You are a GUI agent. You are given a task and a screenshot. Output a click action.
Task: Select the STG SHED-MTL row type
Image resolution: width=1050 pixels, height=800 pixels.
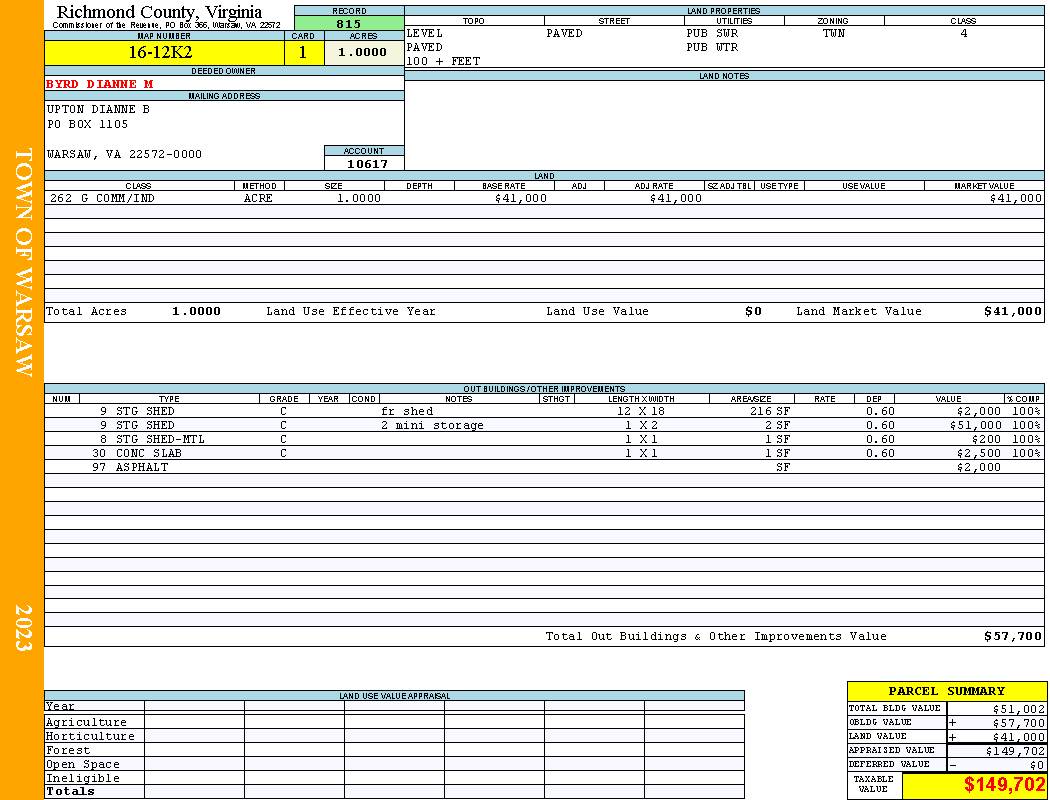pos(160,440)
